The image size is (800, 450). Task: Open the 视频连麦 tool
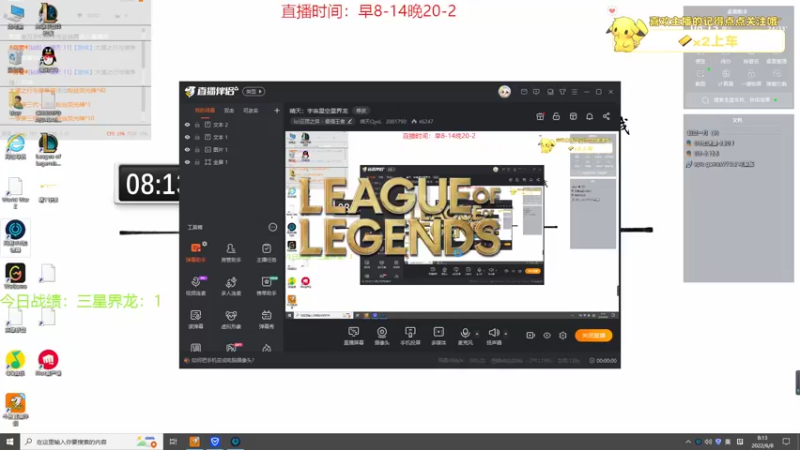[x=196, y=286]
